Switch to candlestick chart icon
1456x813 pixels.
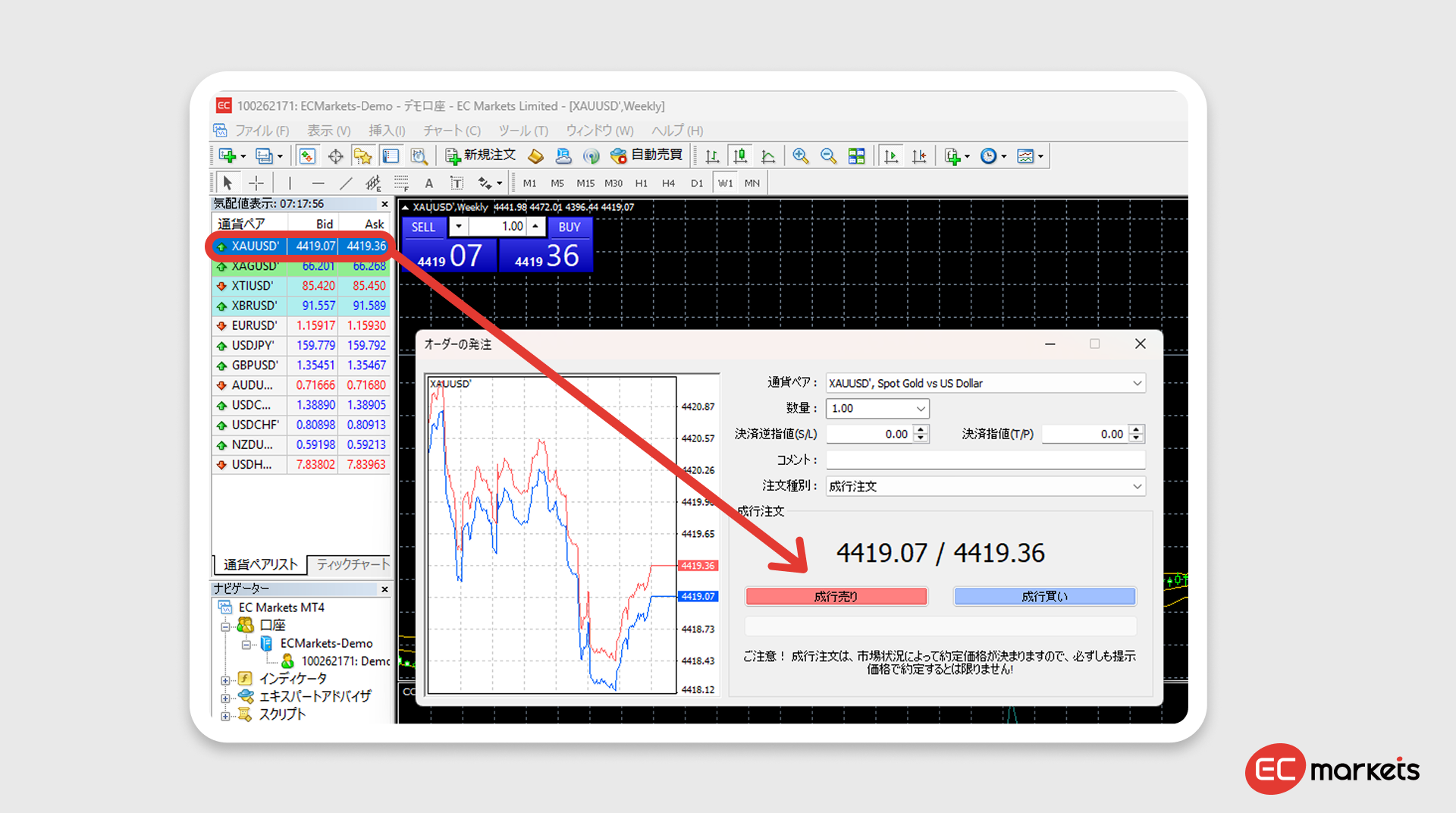[740, 156]
